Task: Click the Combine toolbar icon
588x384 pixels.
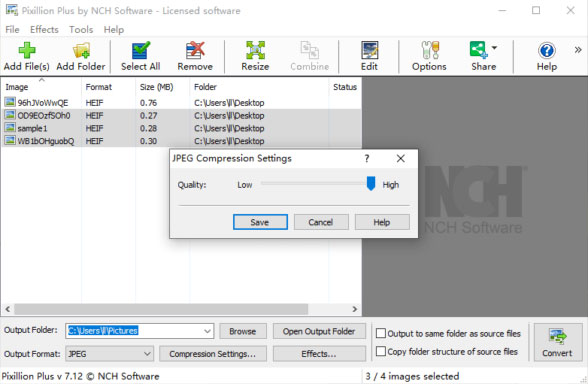Action: (310, 50)
